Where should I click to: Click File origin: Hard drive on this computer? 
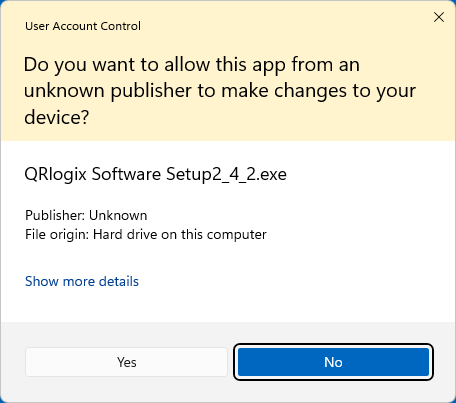pyautogui.click(x=146, y=234)
